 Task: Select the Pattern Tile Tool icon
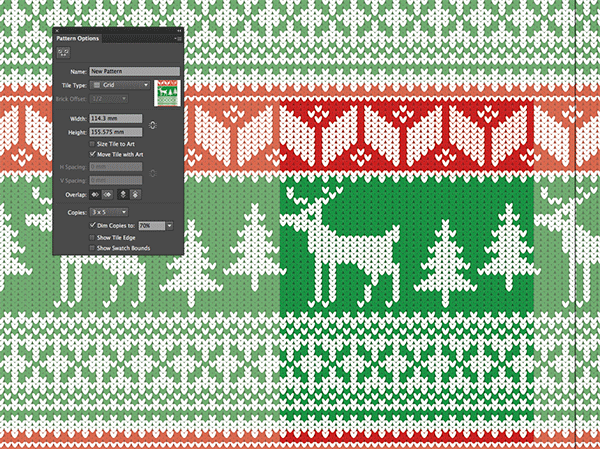point(64,52)
